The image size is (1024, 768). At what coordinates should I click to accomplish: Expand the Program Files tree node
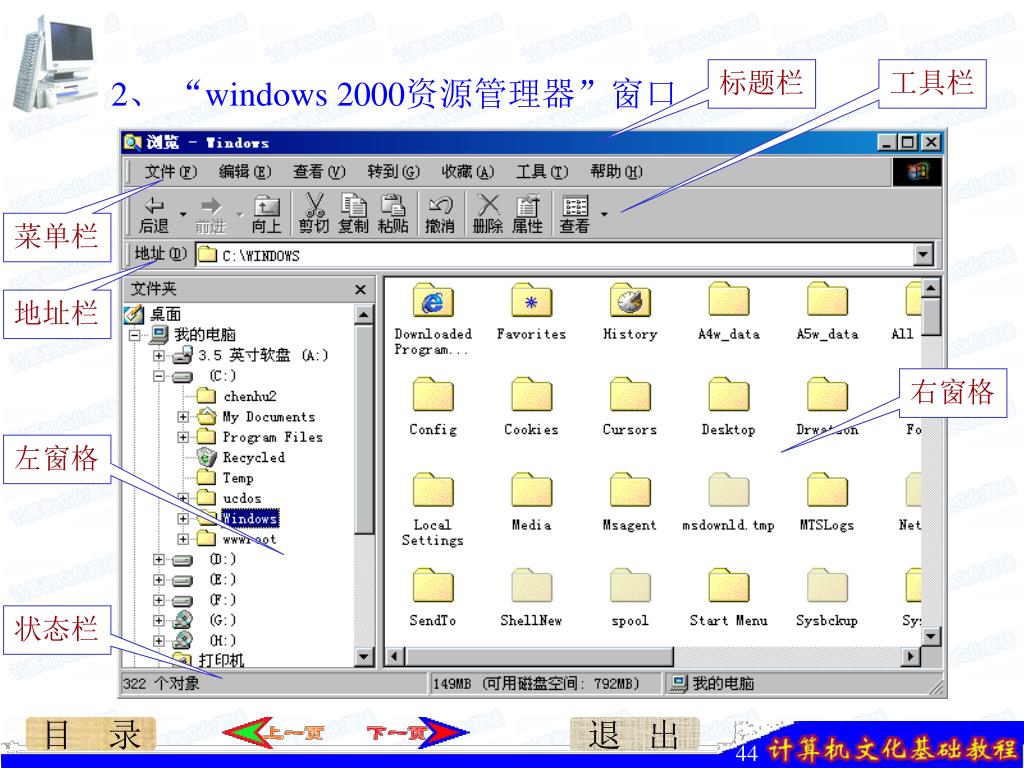point(184,437)
